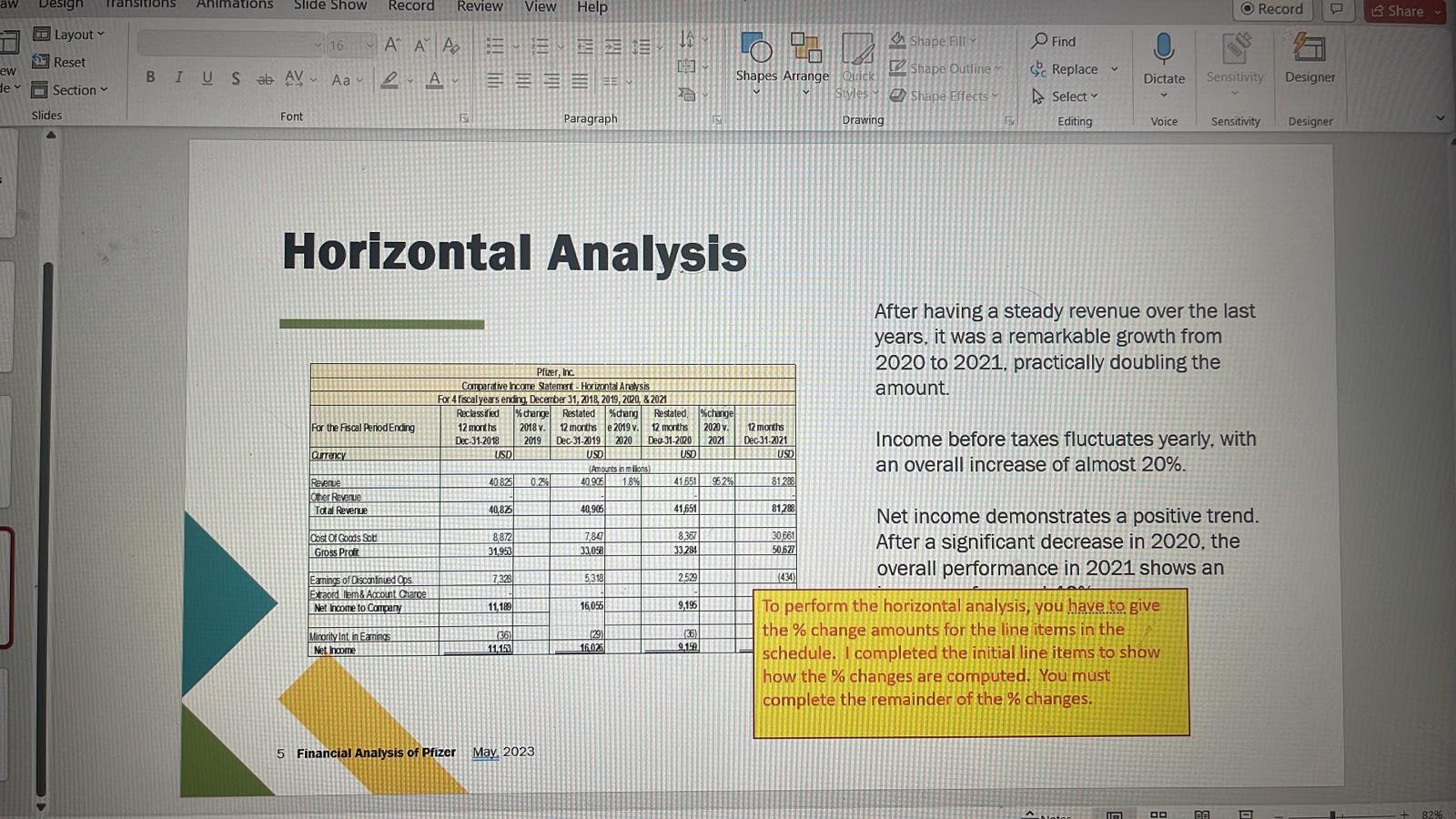
Task: Toggle Underline formatting
Action: tap(207, 78)
